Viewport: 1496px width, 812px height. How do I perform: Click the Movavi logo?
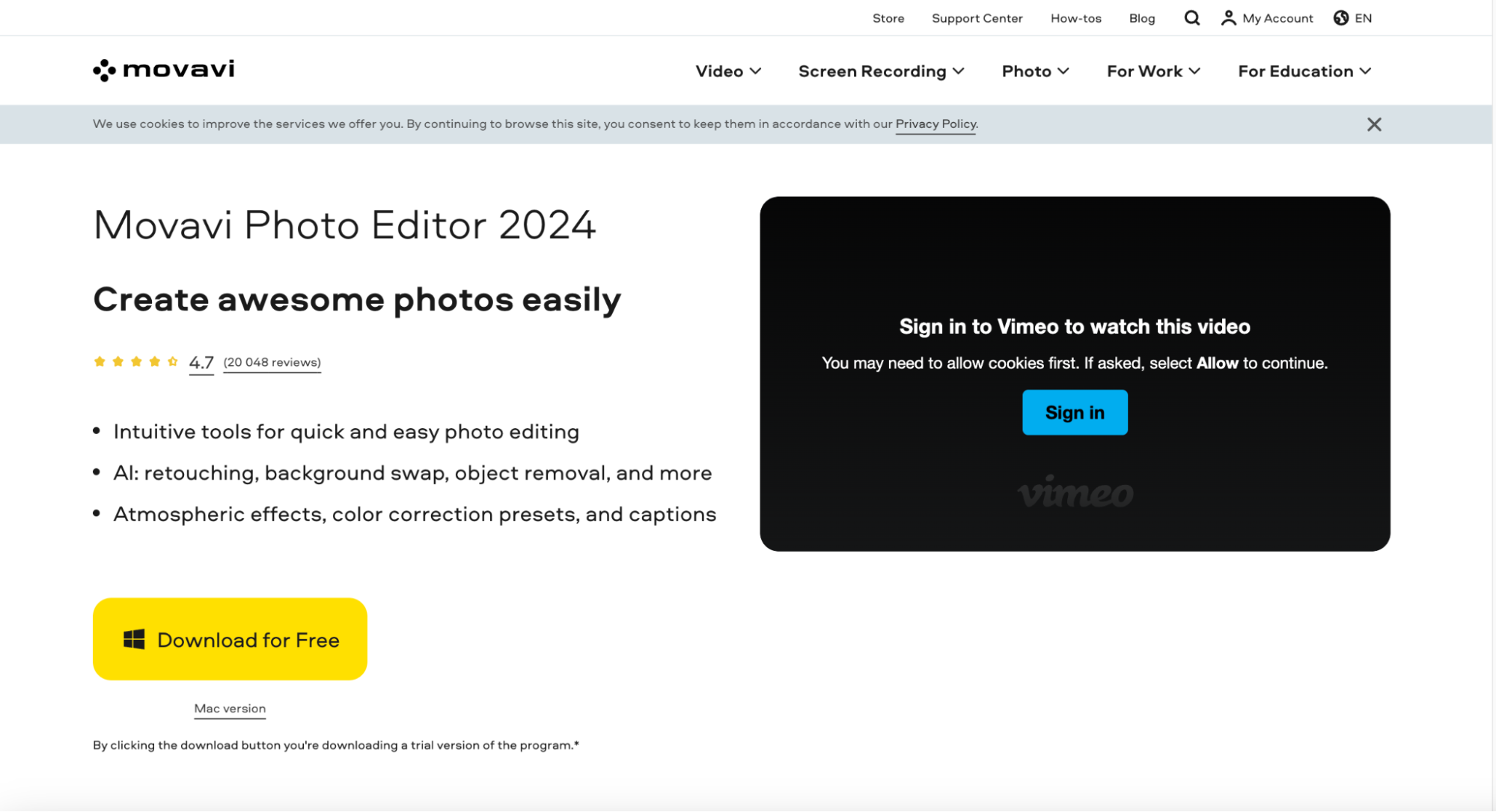tap(163, 70)
